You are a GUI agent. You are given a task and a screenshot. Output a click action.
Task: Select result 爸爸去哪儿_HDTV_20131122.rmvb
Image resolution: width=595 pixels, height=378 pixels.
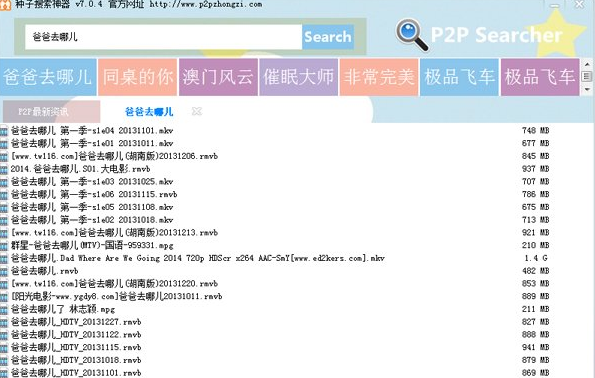(76, 335)
